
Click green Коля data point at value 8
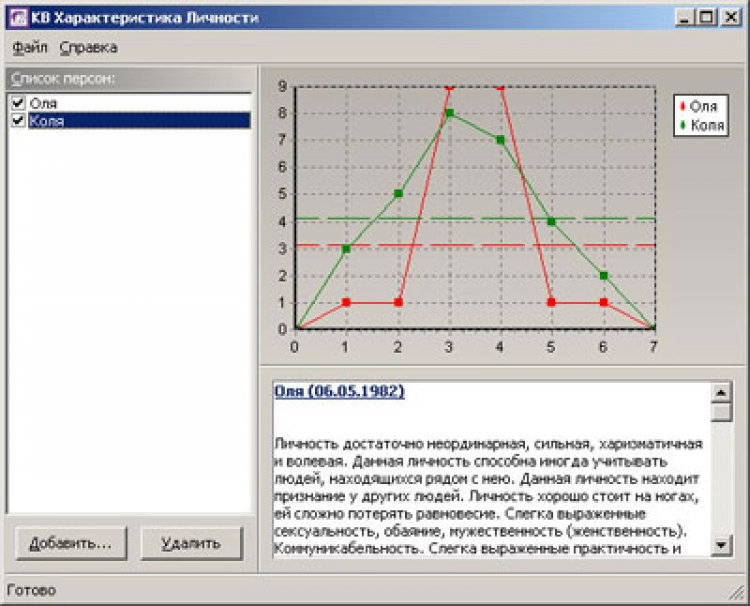click(x=449, y=113)
